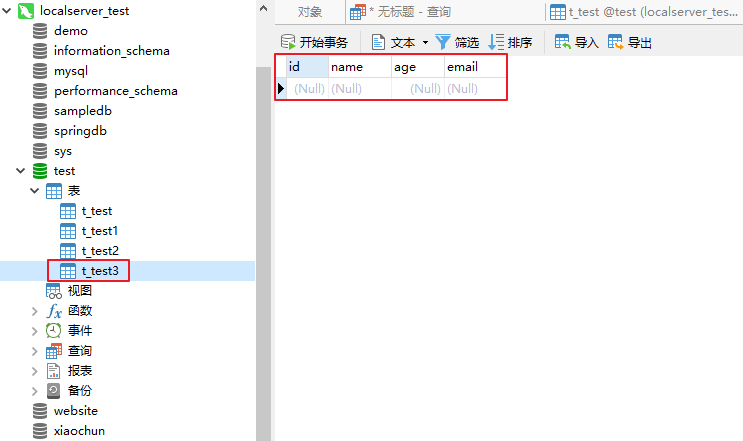
Task: Click the 筛选 filter funnel button
Action: click(x=457, y=42)
